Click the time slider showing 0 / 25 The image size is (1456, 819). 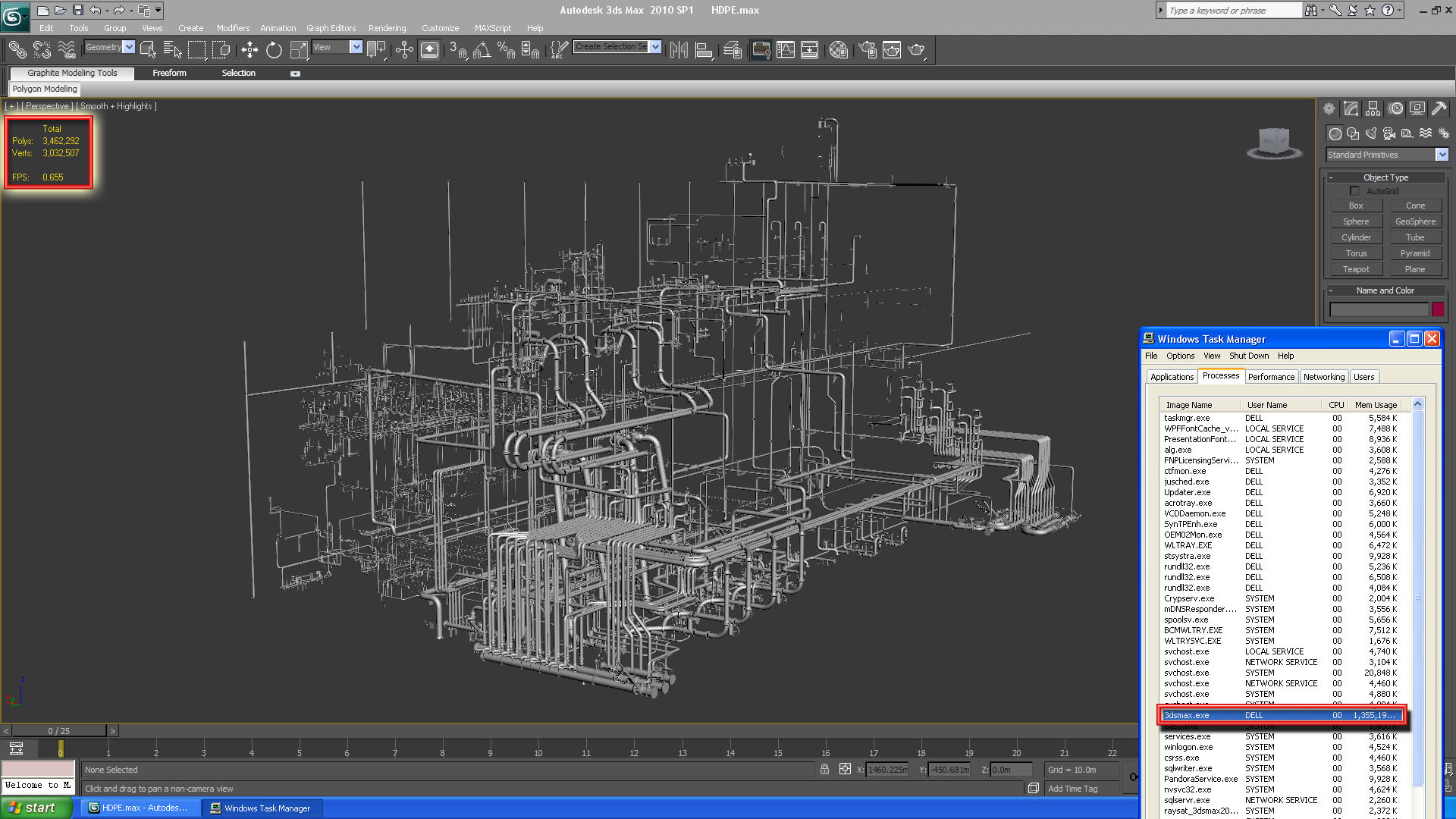tap(59, 731)
